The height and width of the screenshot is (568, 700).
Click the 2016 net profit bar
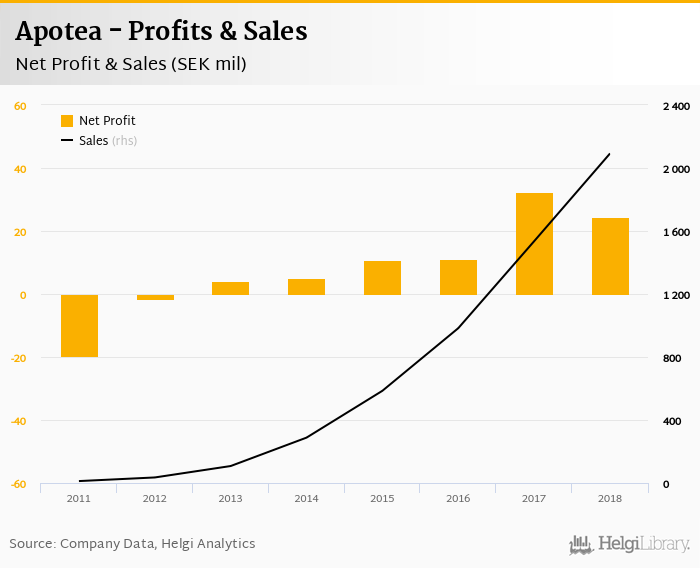click(x=458, y=277)
